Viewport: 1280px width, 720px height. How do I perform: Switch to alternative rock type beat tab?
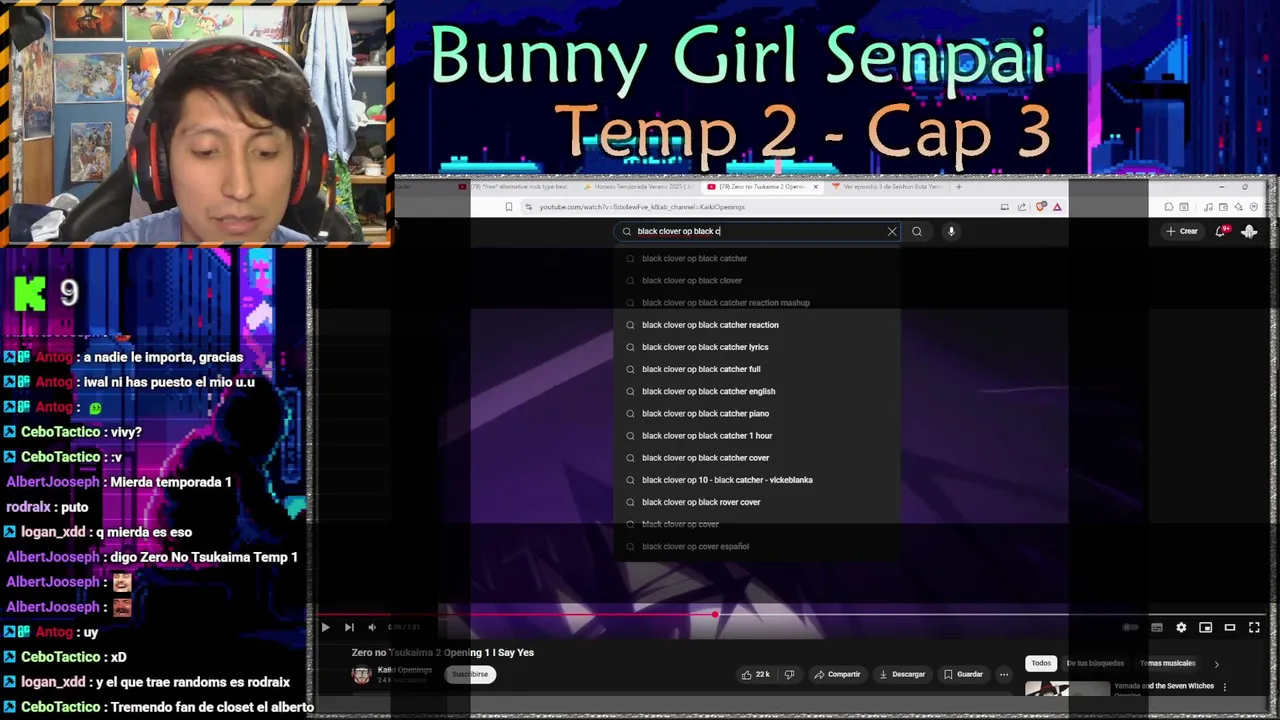(x=517, y=187)
